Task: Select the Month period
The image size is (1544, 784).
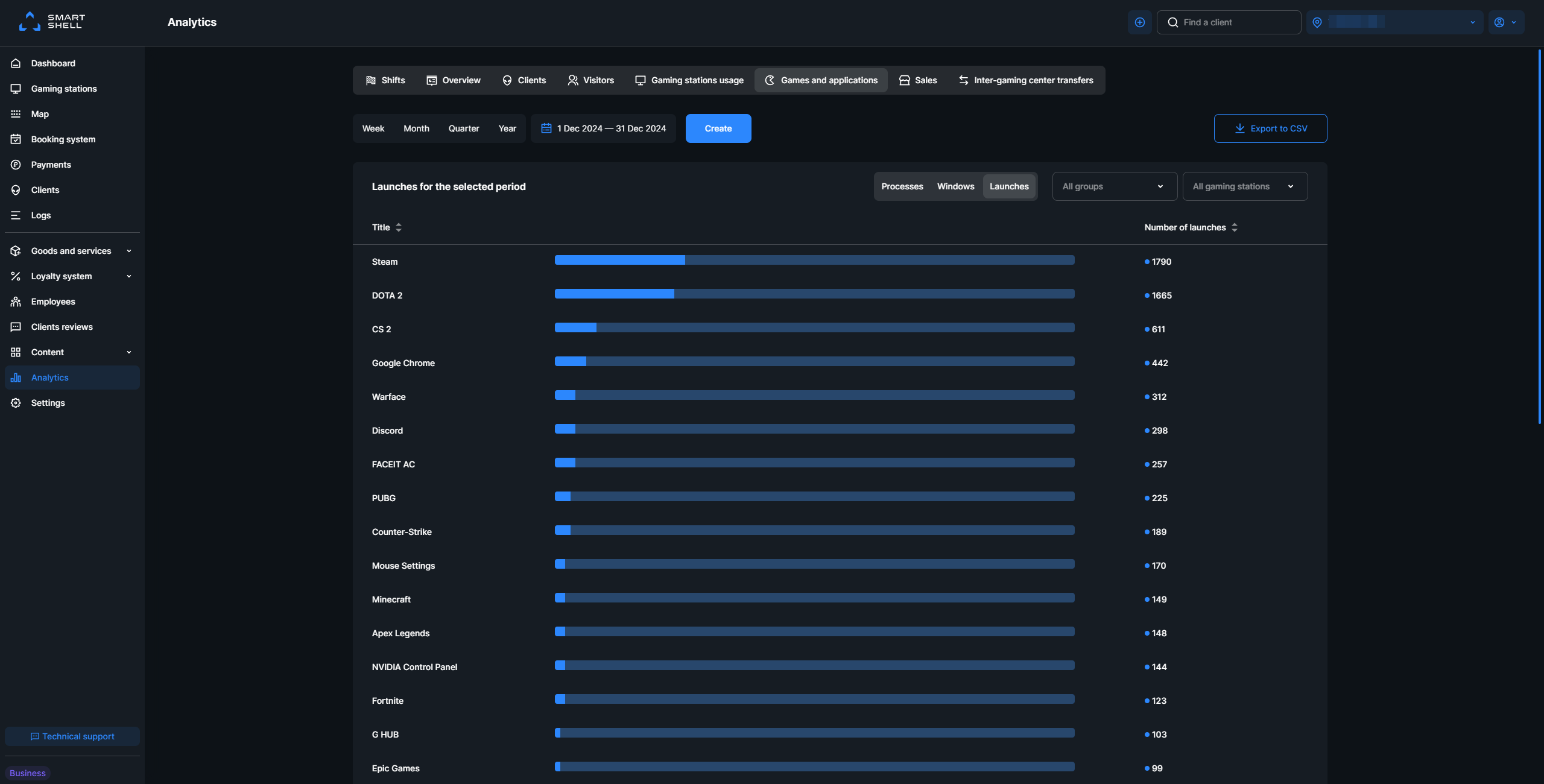Action: click(416, 128)
